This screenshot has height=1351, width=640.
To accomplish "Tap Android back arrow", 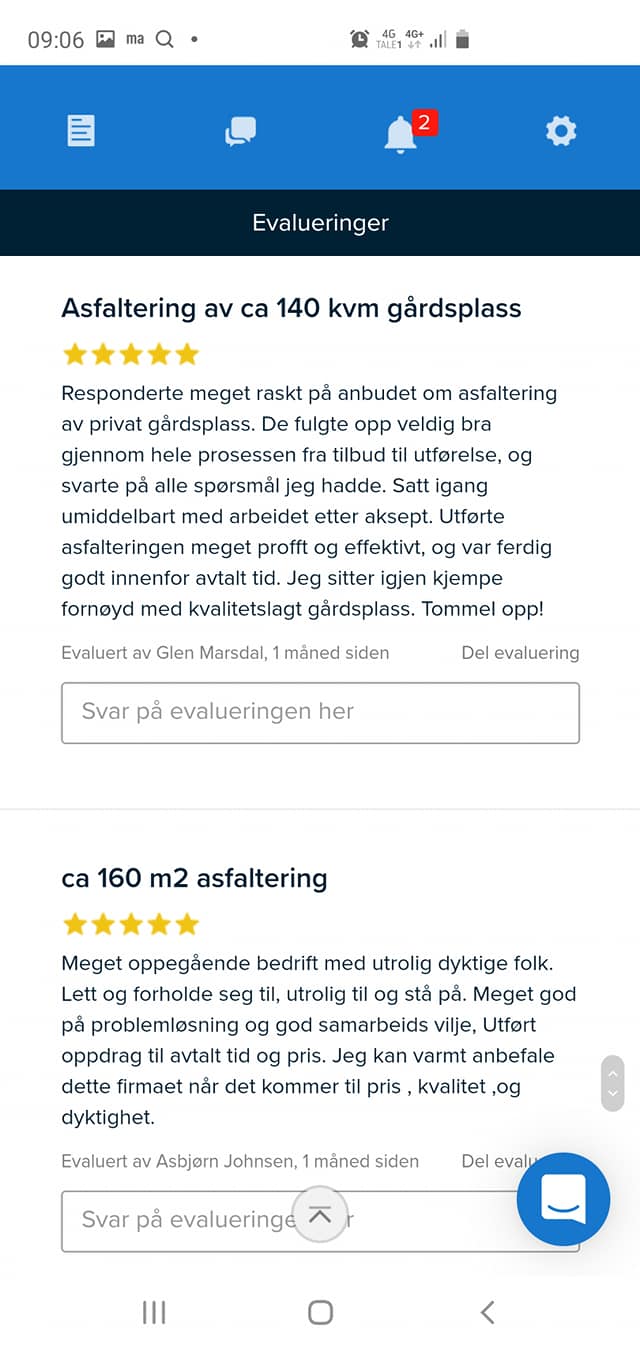I will coord(487,1312).
